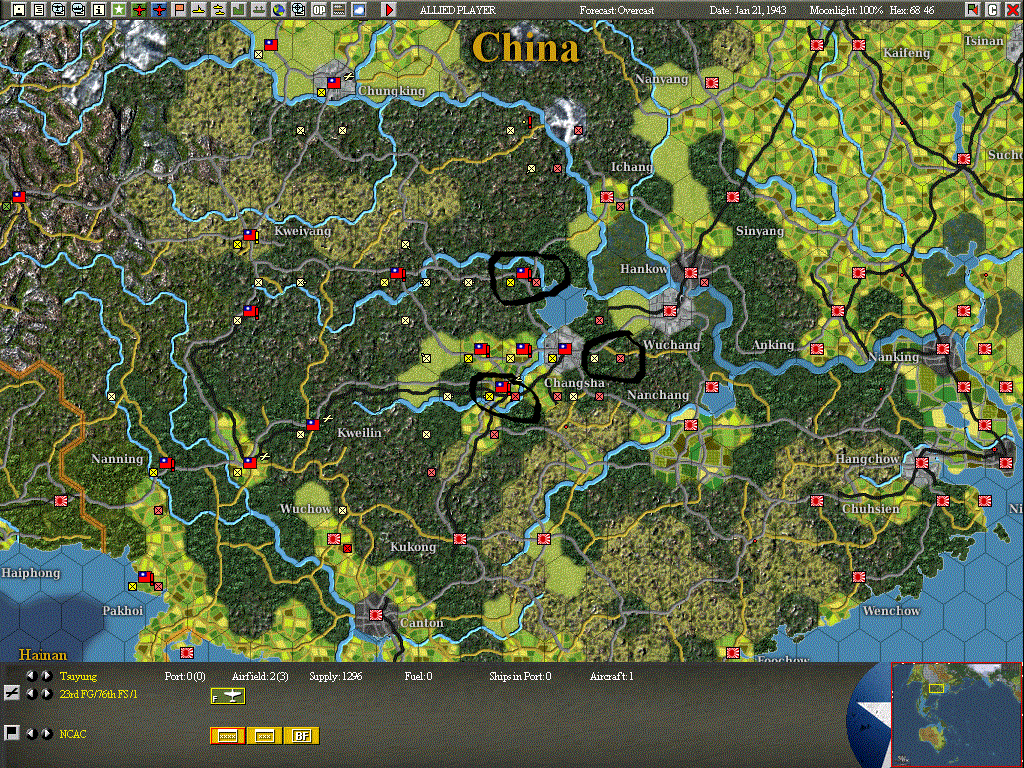Click the 'Port: 0(0)' value
Viewport: 1024px width, 768px height.
point(185,677)
